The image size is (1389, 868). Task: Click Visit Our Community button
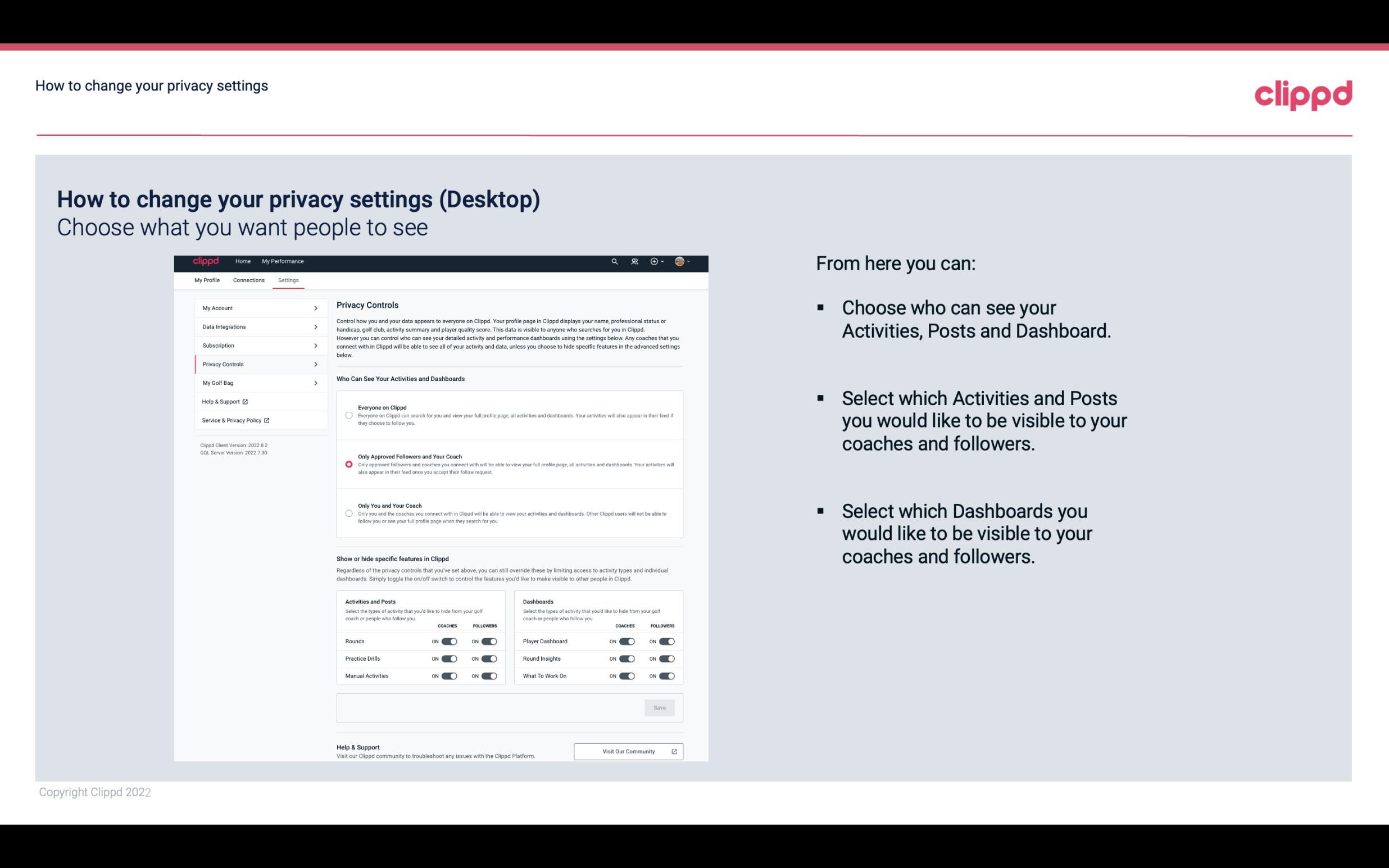click(627, 751)
